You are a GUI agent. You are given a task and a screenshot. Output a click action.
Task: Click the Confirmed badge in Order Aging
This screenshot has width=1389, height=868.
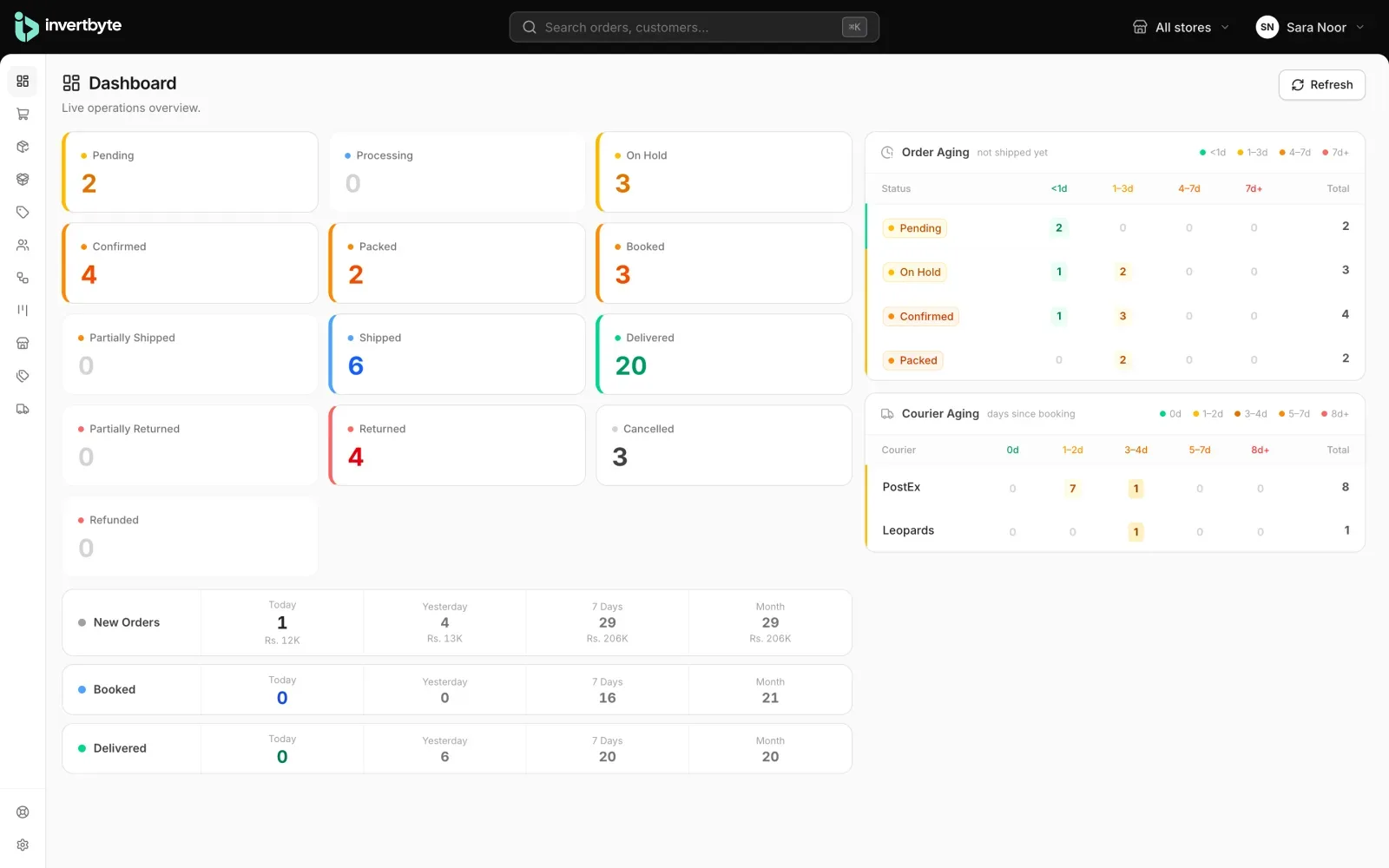(920, 317)
